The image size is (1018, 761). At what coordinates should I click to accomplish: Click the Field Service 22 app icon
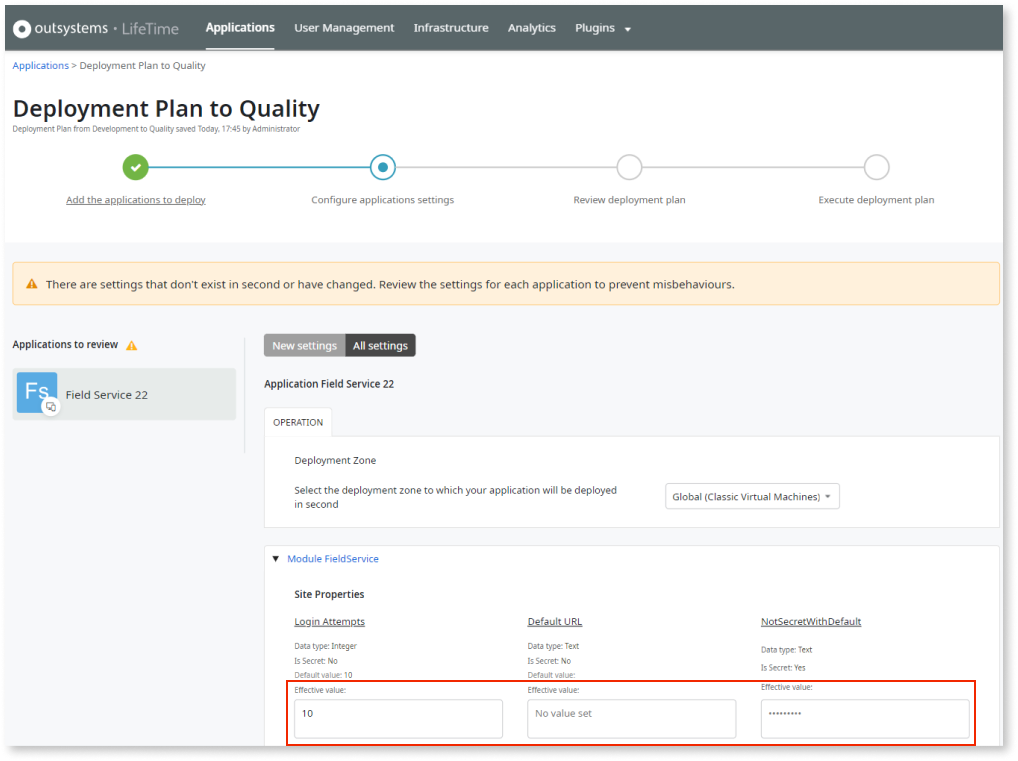(x=37, y=393)
